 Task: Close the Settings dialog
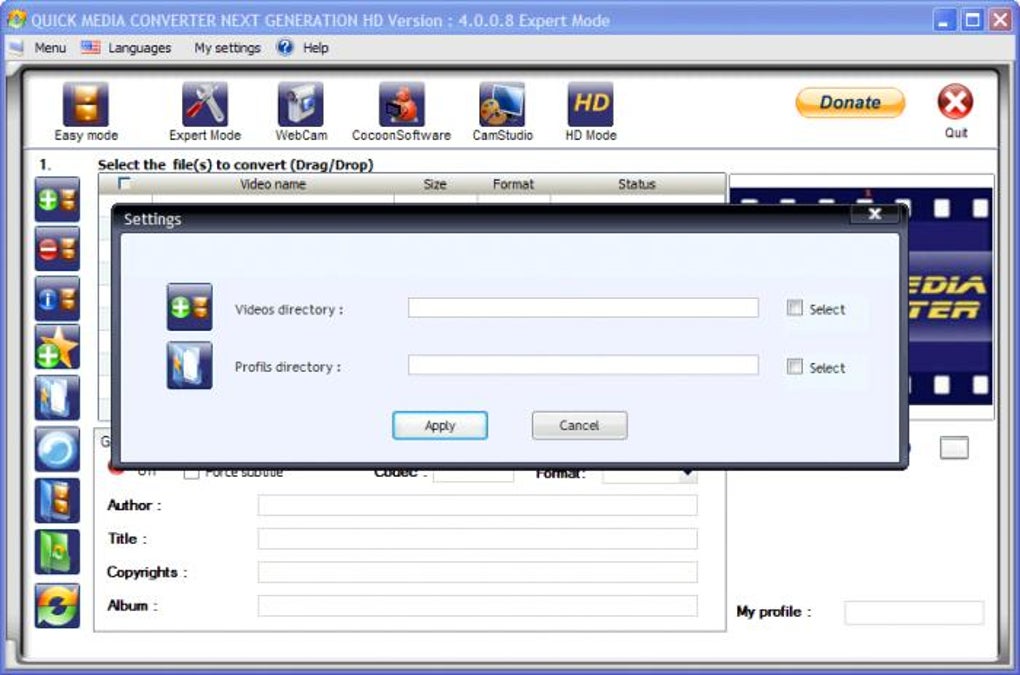pos(875,213)
